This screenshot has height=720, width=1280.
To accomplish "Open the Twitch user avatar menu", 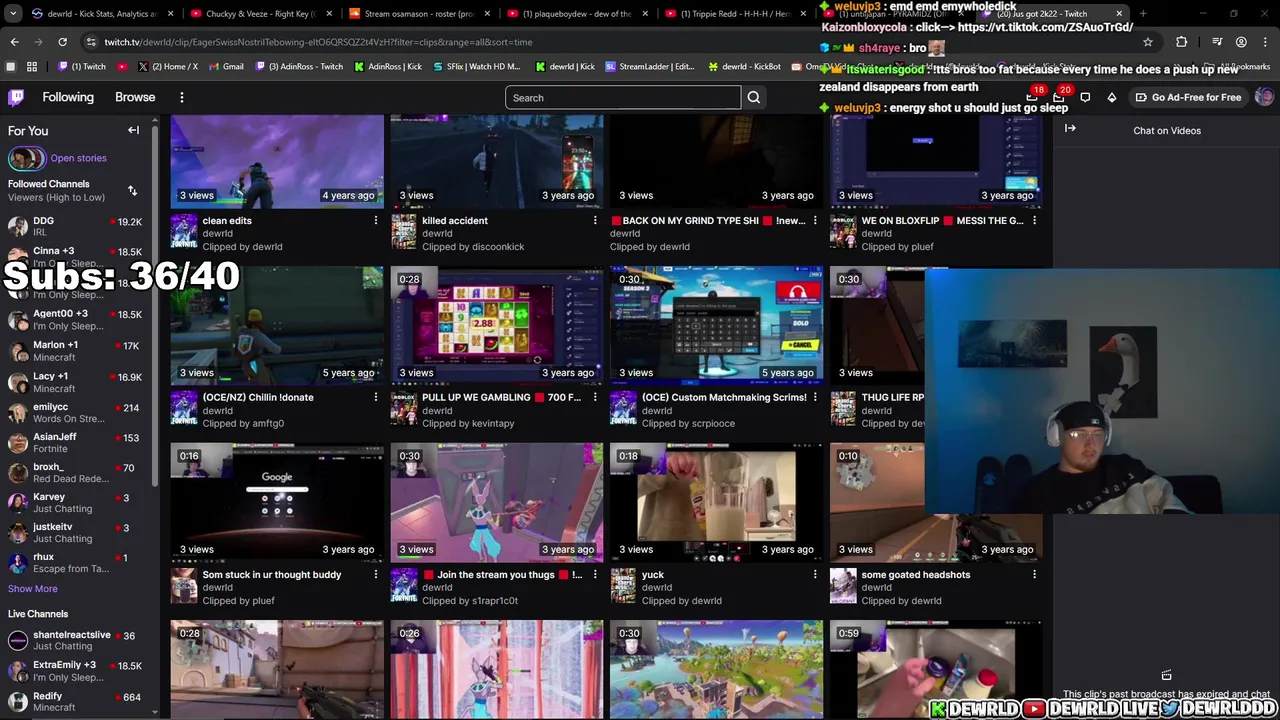I will tap(1264, 97).
